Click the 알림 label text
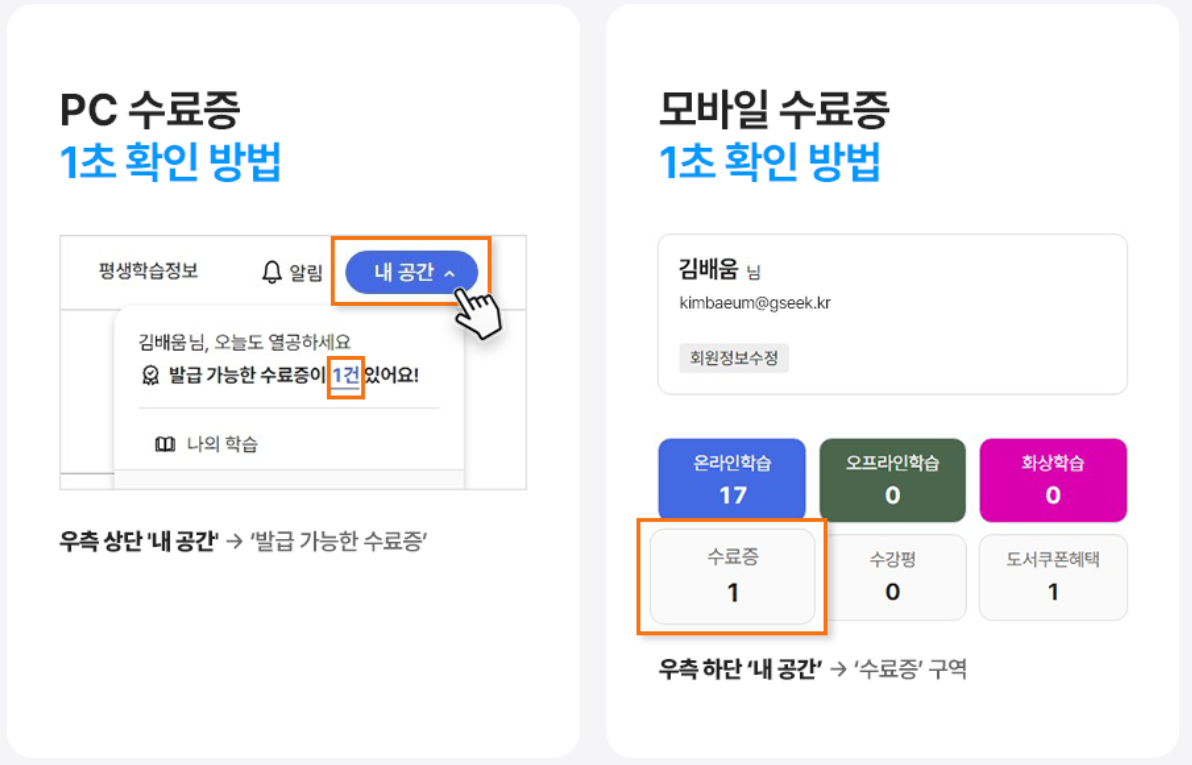Image resolution: width=1192 pixels, height=765 pixels. (306, 273)
